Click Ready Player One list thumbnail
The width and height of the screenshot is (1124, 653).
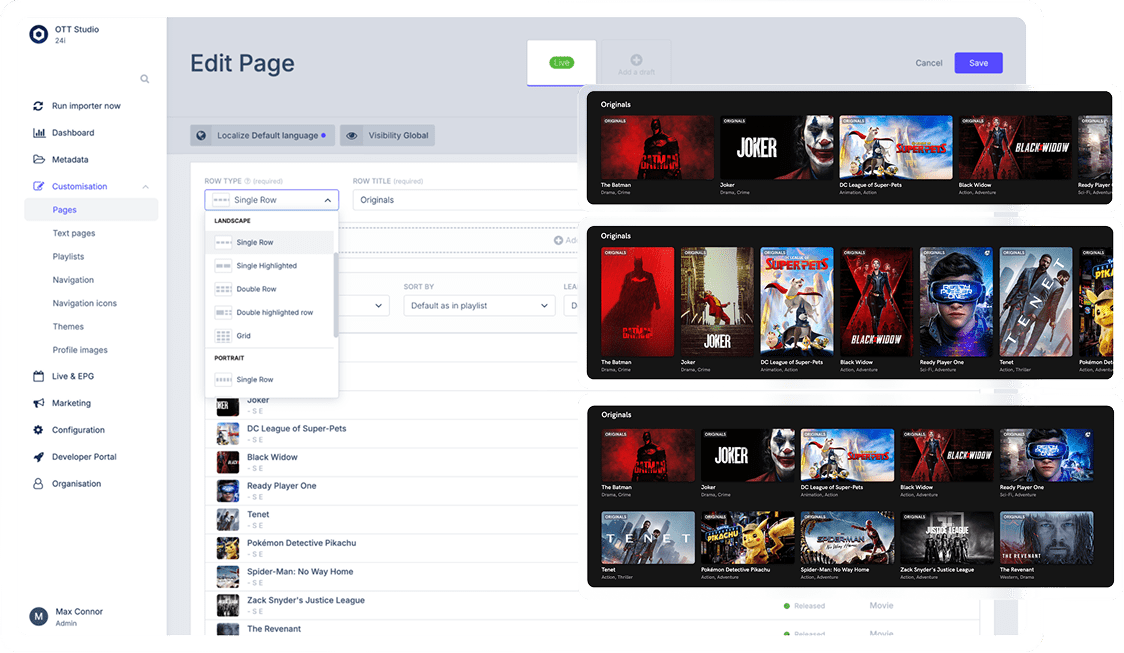(228, 491)
